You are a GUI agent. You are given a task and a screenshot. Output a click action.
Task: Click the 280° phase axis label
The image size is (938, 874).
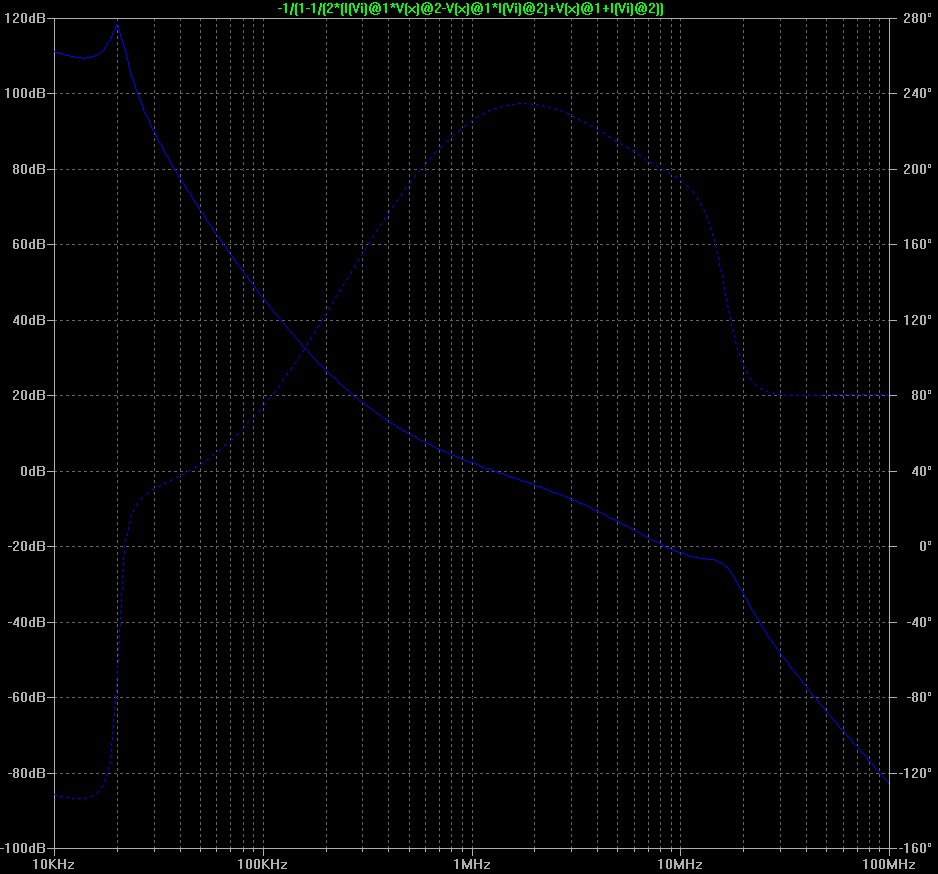(x=917, y=18)
